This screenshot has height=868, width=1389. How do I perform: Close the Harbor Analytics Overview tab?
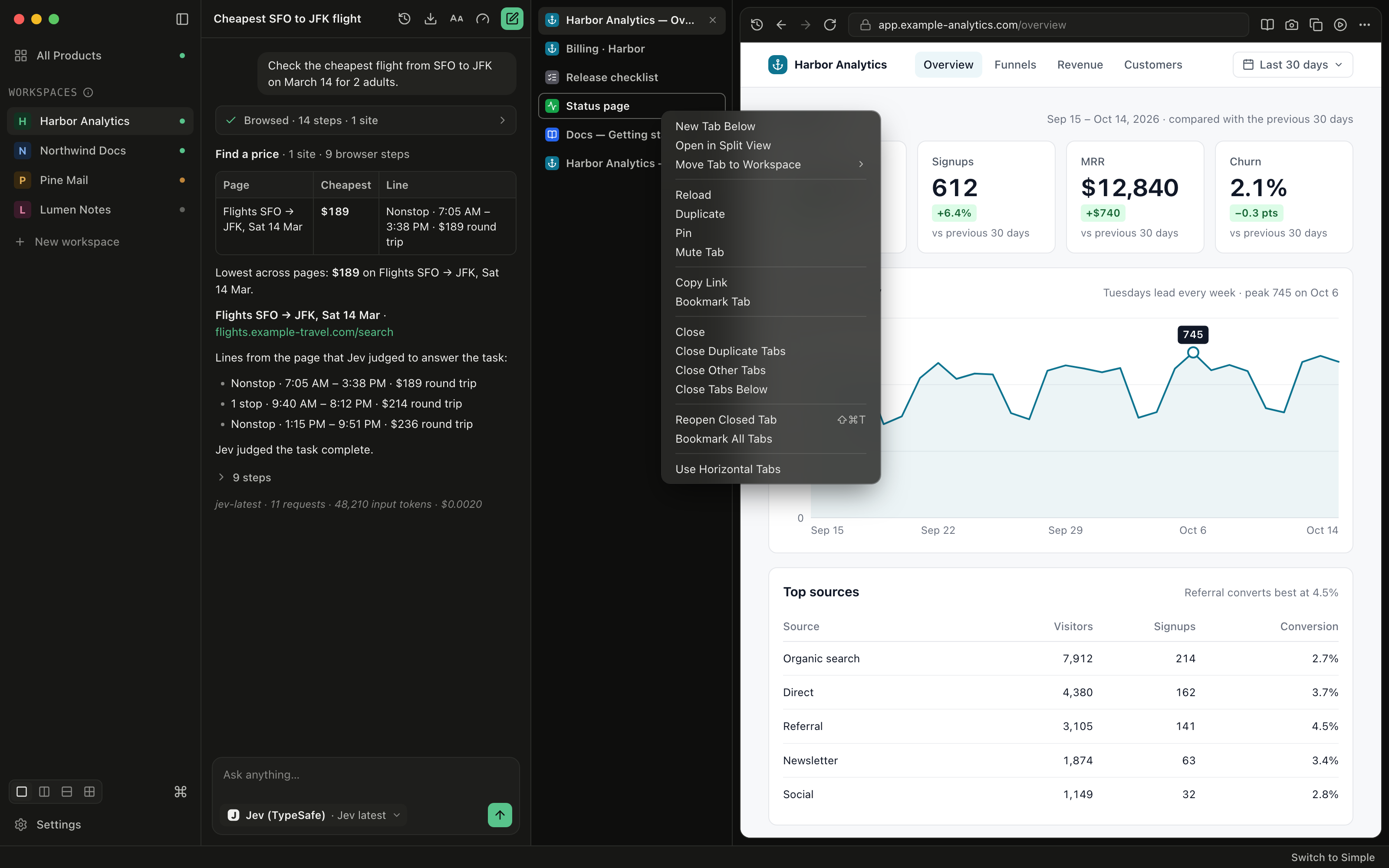pos(712,20)
